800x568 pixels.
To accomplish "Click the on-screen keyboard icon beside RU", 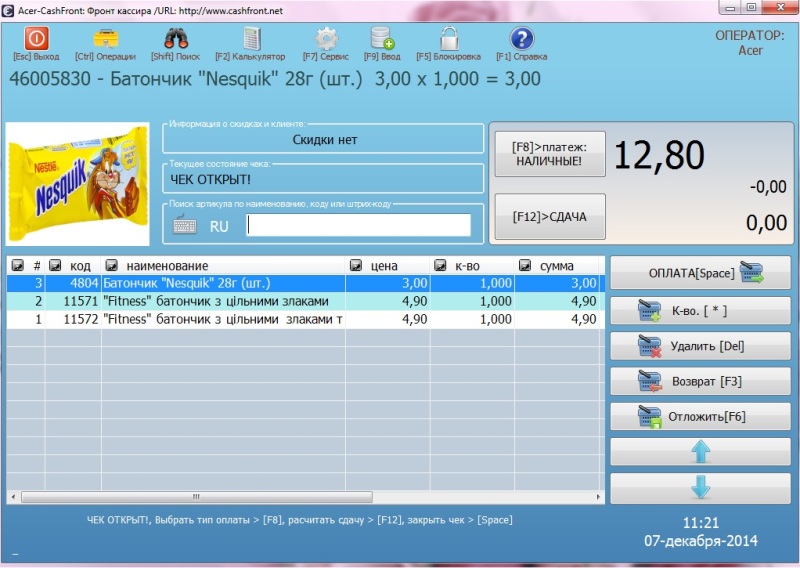I will pyautogui.click(x=185, y=226).
